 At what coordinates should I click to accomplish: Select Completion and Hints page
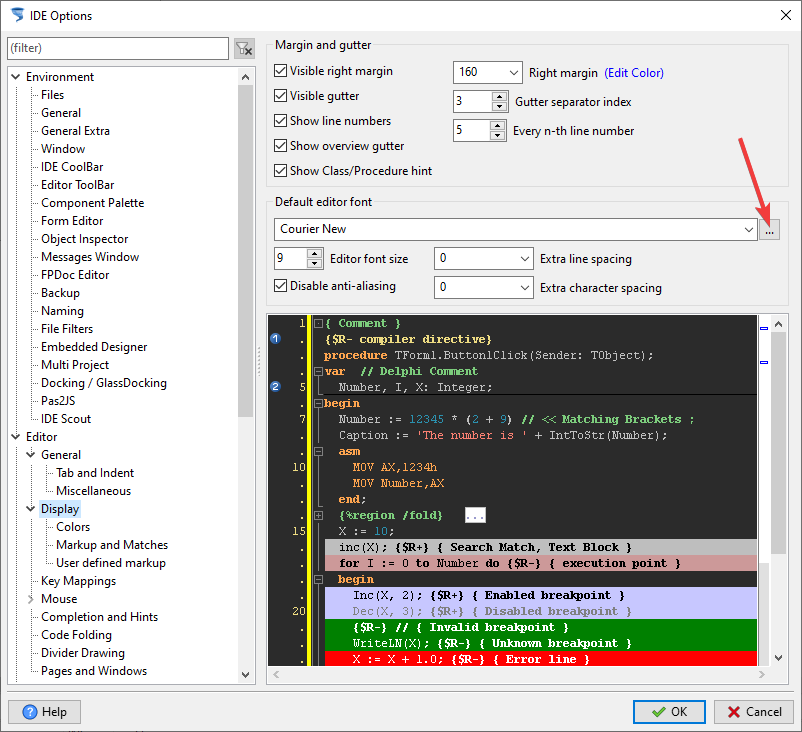pyautogui.click(x=99, y=617)
